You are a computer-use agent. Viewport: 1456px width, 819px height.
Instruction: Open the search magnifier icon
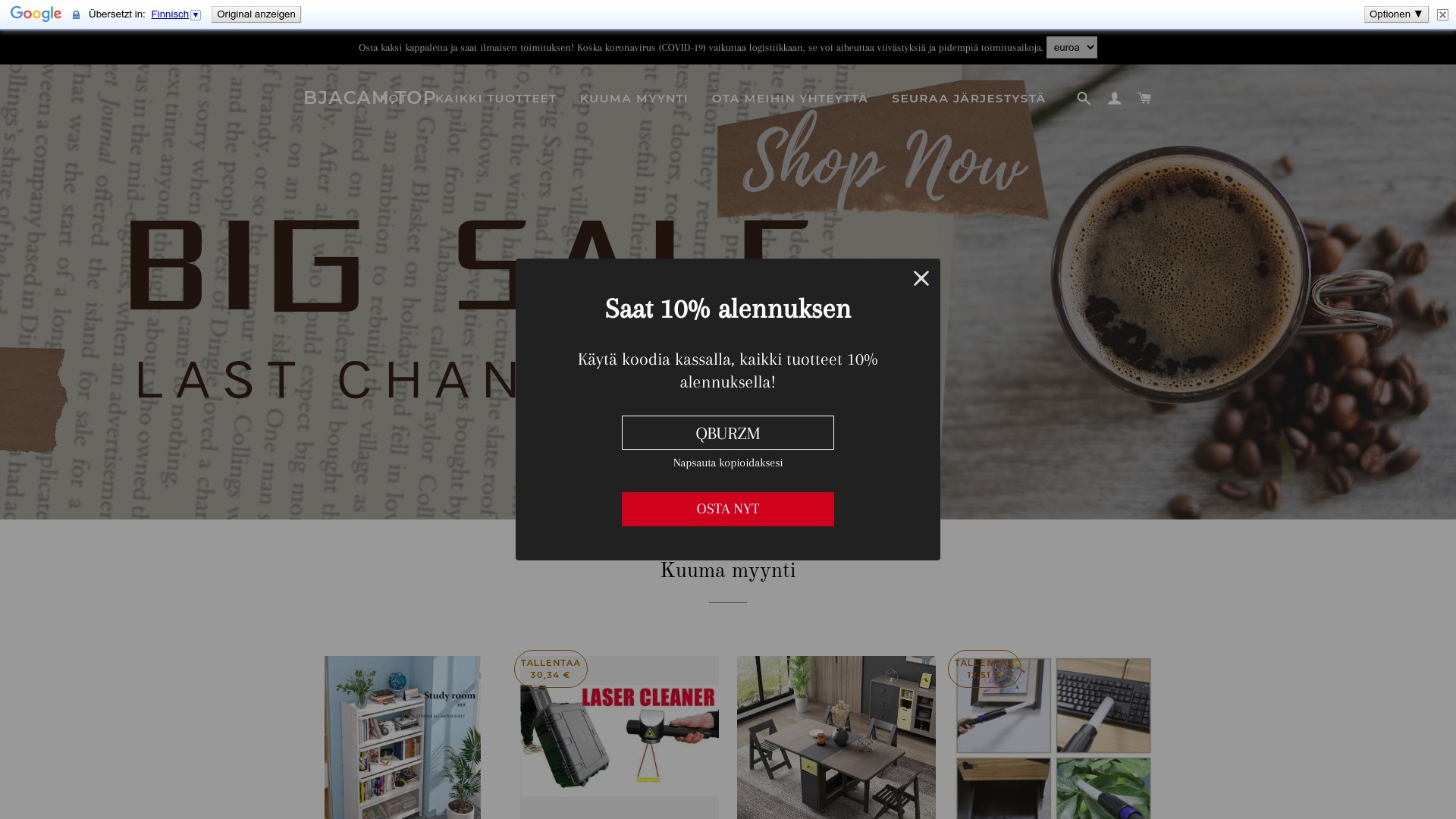pyautogui.click(x=1084, y=98)
